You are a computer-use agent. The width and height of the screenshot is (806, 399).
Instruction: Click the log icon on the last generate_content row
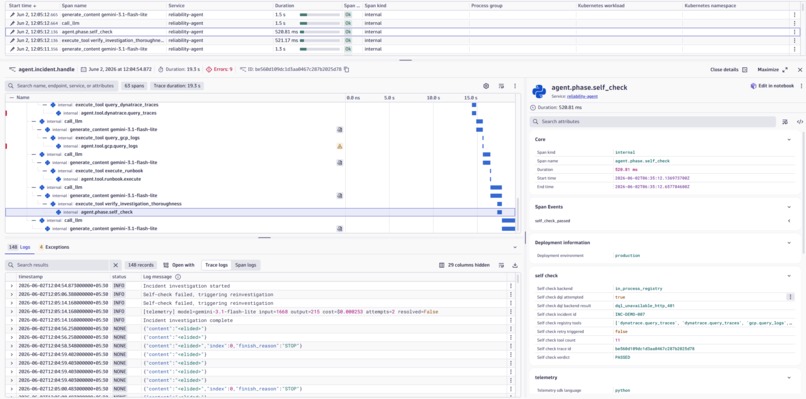click(x=339, y=228)
